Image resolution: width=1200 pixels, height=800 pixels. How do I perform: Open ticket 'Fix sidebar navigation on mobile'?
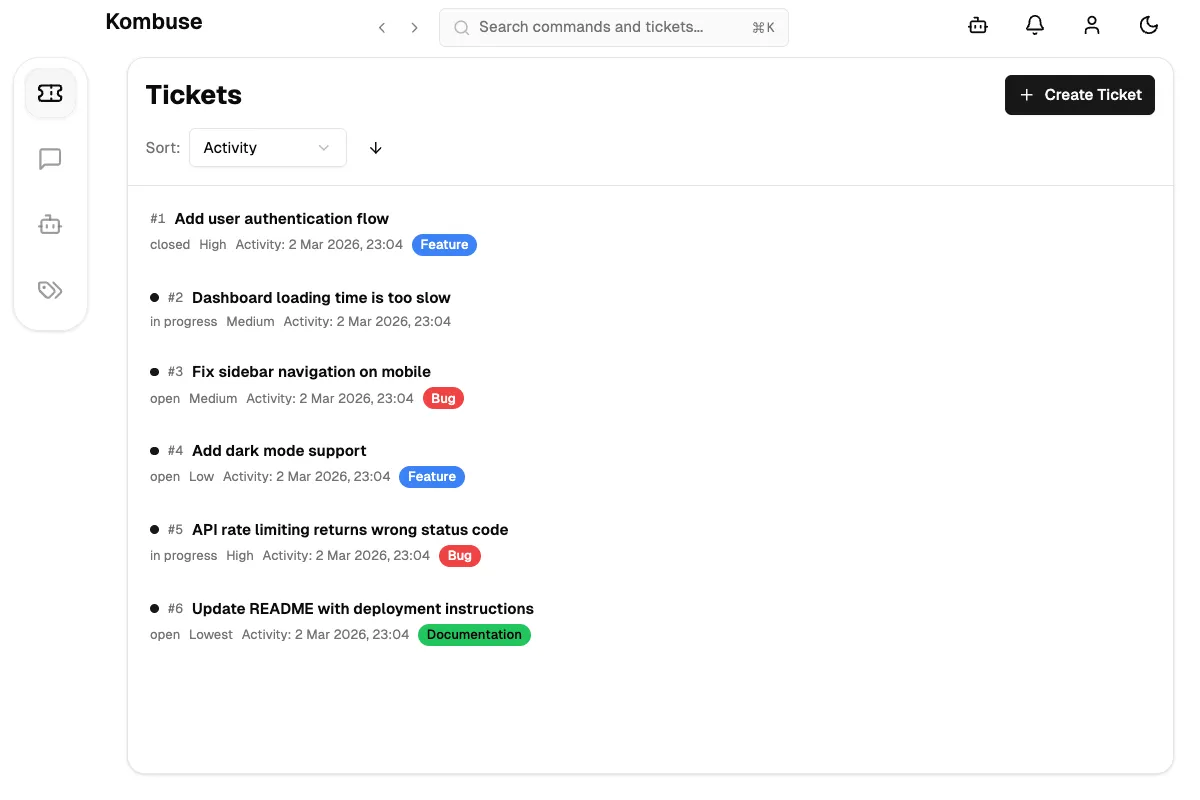(x=311, y=371)
